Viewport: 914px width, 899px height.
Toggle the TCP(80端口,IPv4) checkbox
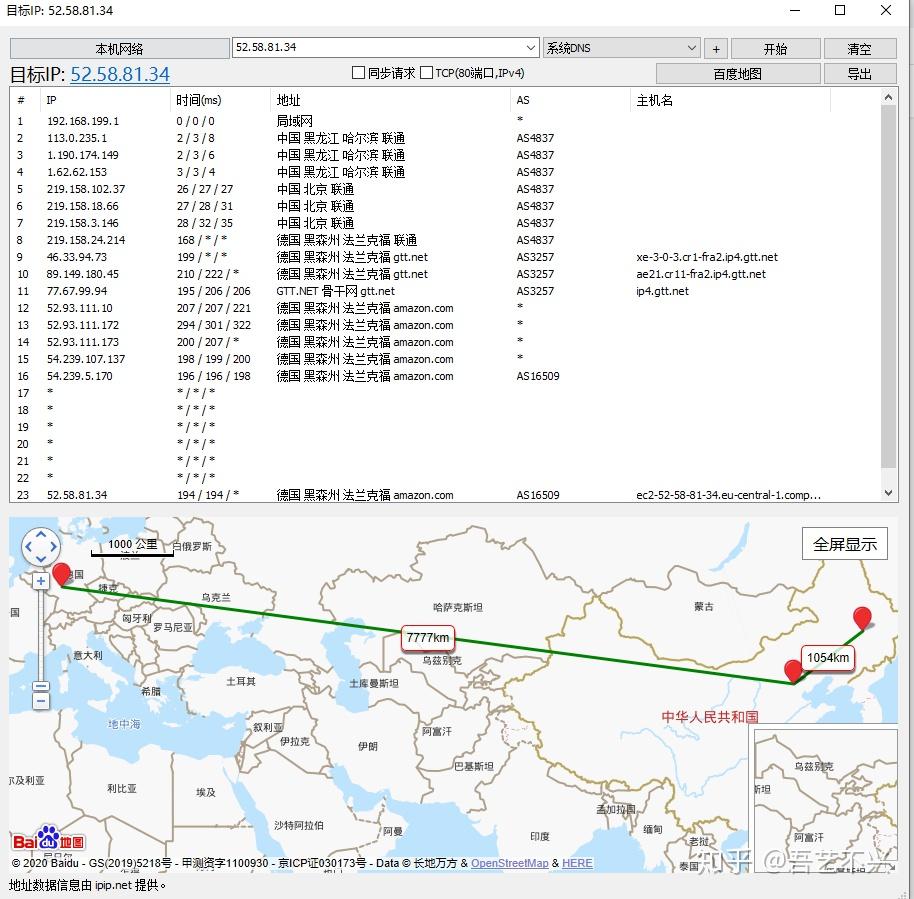point(427,73)
